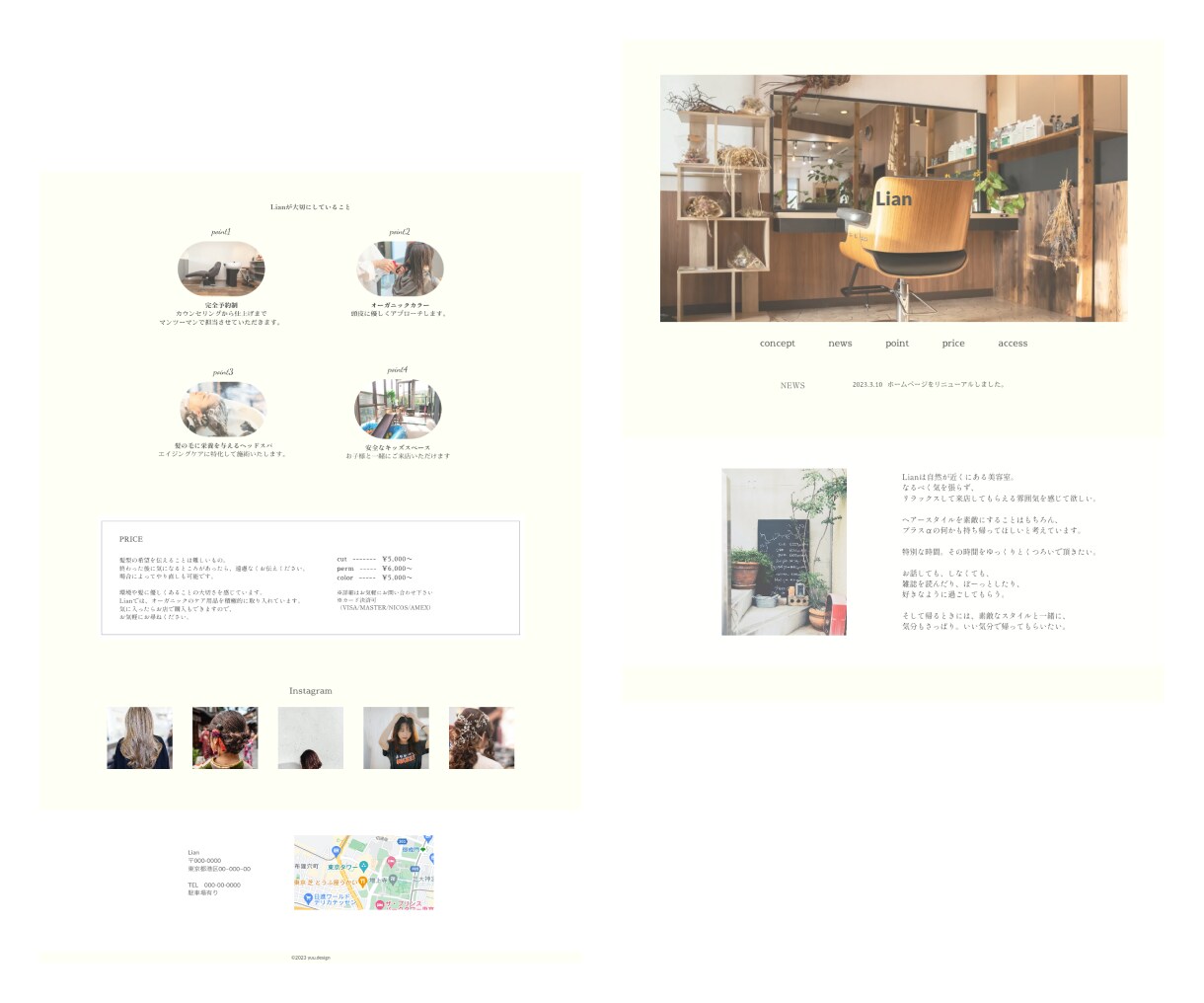The width and height of the screenshot is (1204, 1003).
Task: Click the mostly white Instagram photo in the middle
Action: [311, 737]
